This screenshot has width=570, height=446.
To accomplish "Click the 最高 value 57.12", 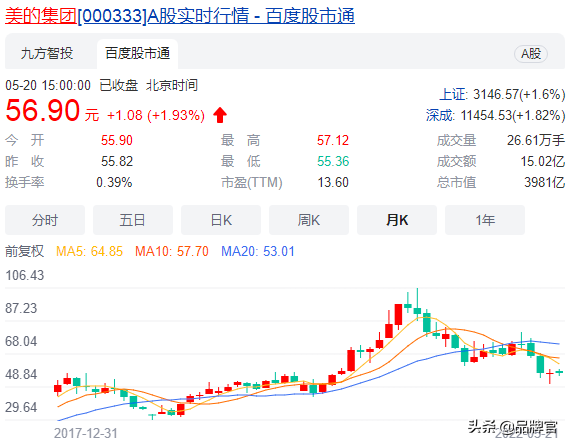I will [333, 140].
